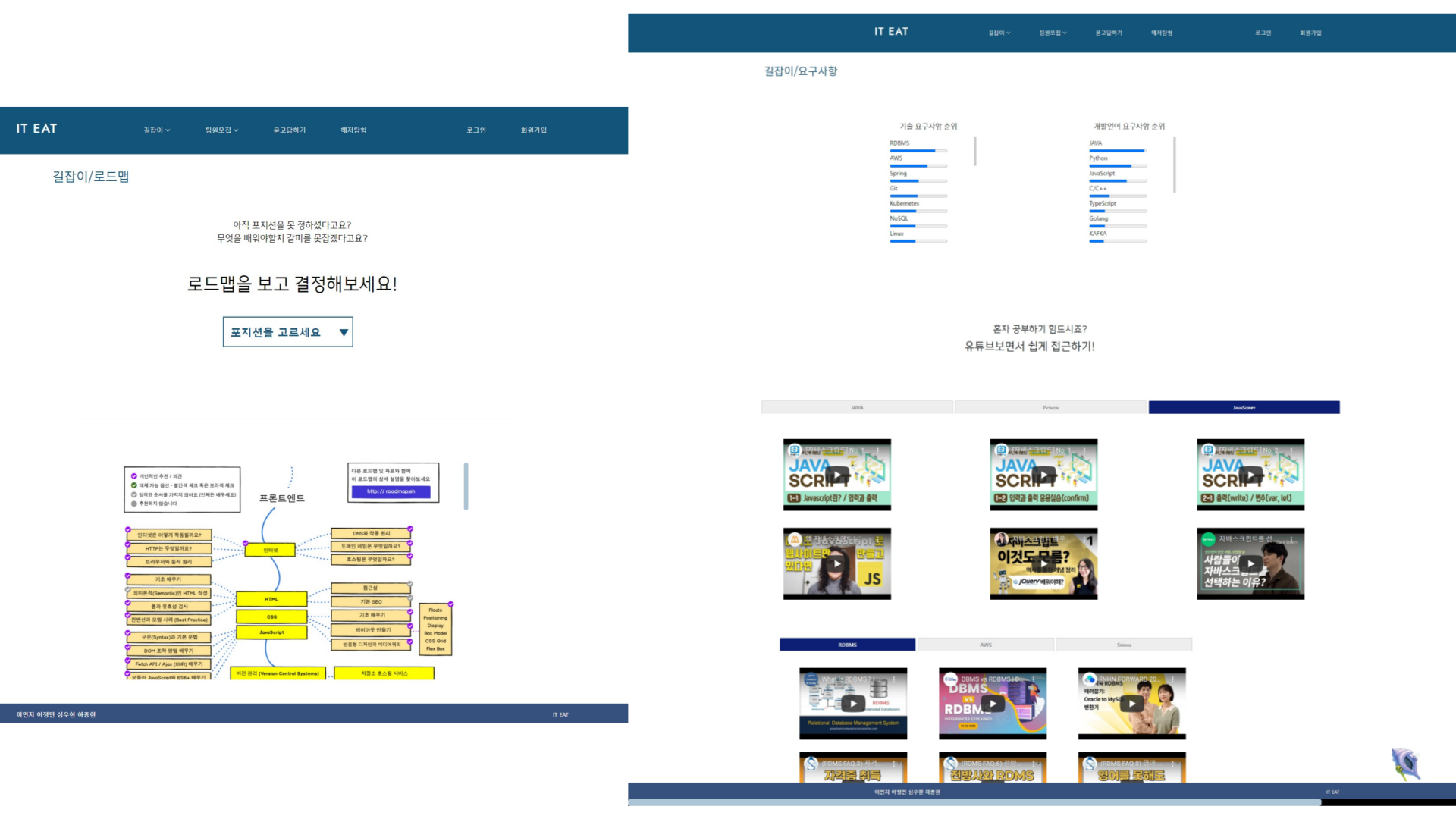Expand the 팀원모집 menu in right header
1456x819 pixels.
point(1053,33)
